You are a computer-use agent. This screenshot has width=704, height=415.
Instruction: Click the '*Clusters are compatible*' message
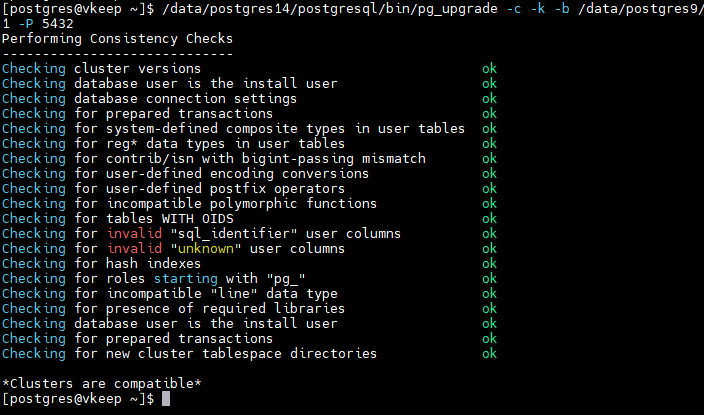101,384
